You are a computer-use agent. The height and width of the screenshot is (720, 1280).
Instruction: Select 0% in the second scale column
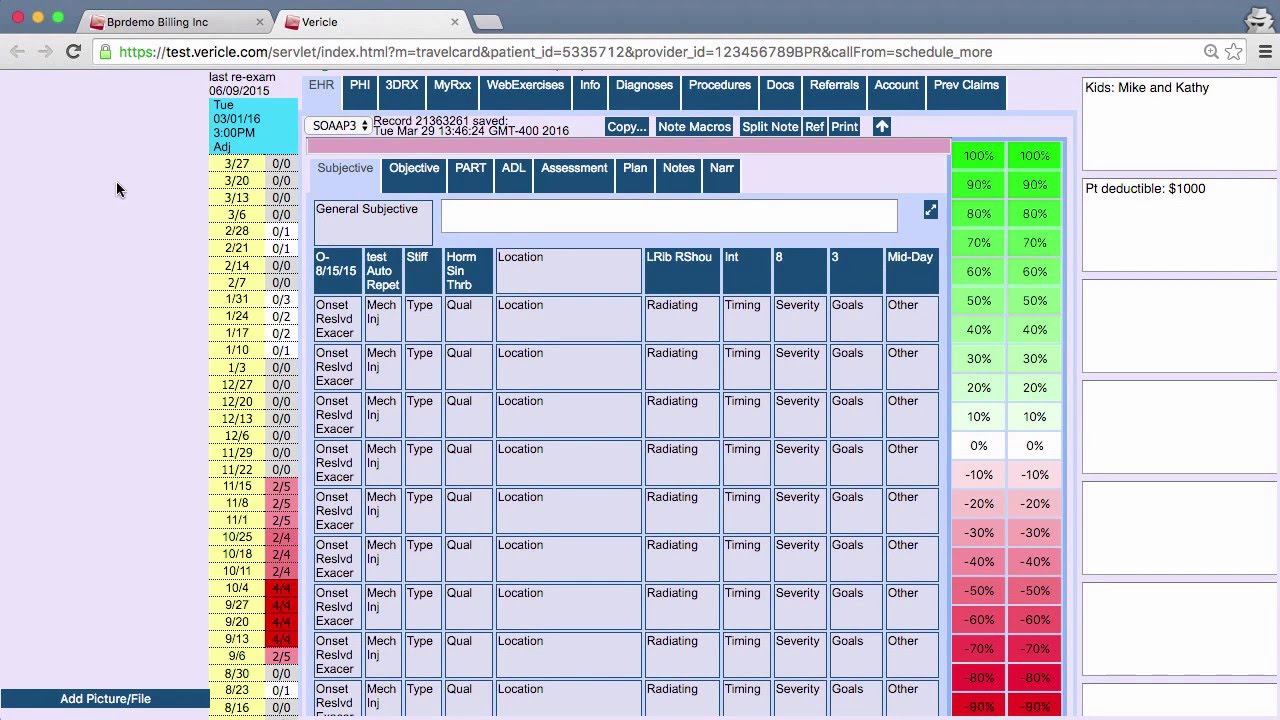point(1035,446)
